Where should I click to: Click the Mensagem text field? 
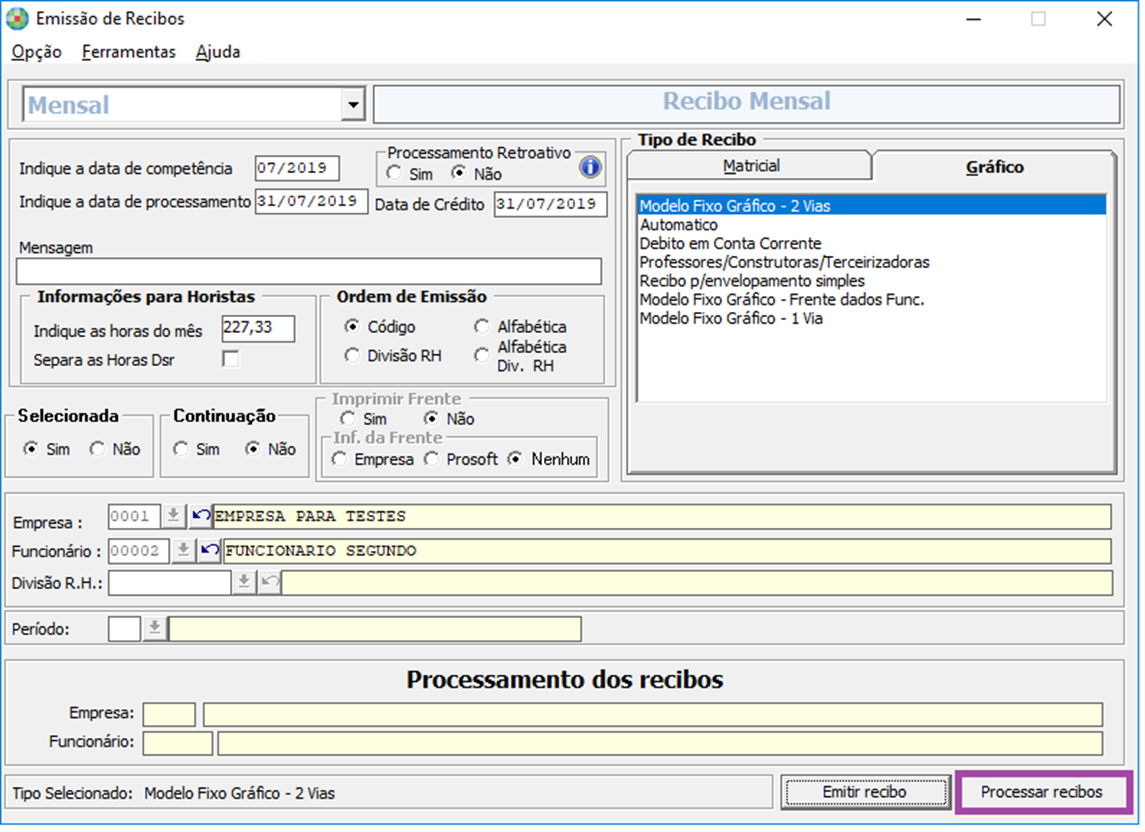click(x=309, y=271)
